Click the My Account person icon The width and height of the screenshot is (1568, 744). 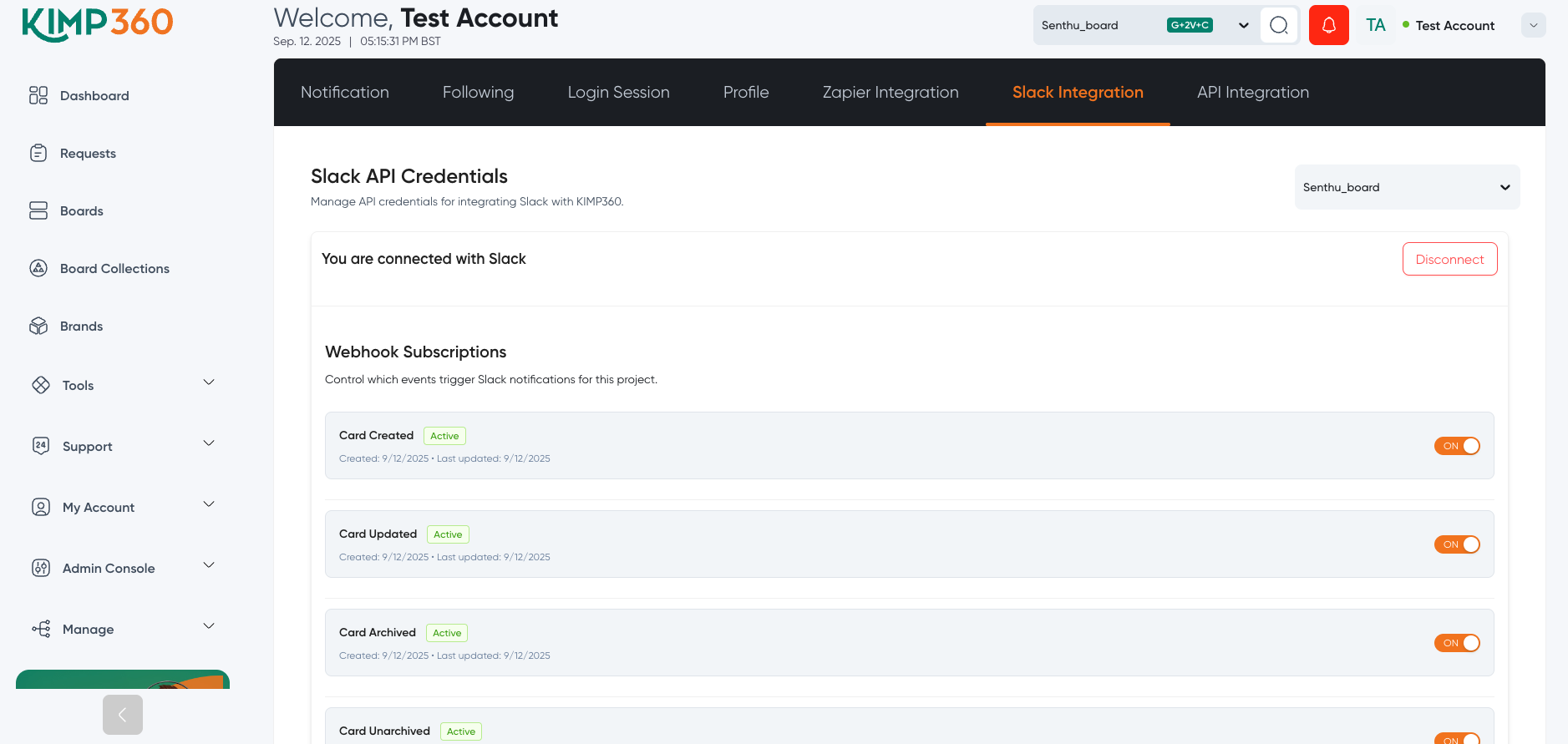point(41,507)
